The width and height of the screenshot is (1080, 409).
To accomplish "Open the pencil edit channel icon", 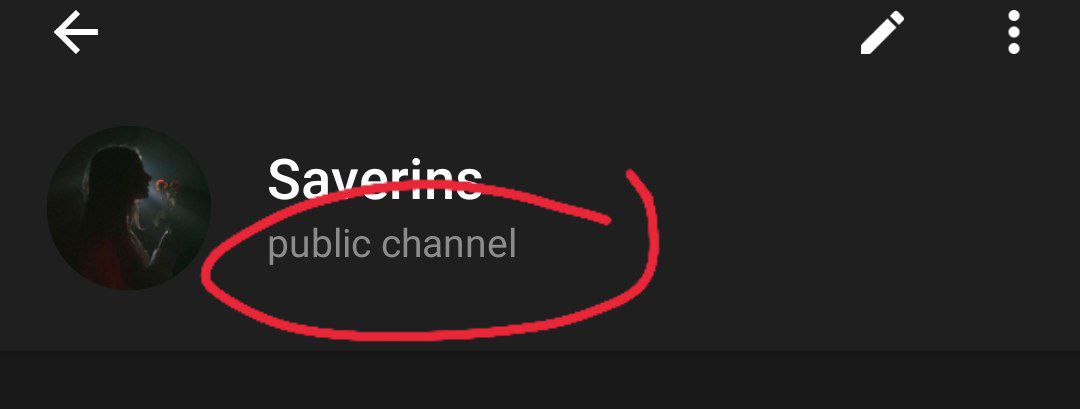I will (x=882, y=32).
